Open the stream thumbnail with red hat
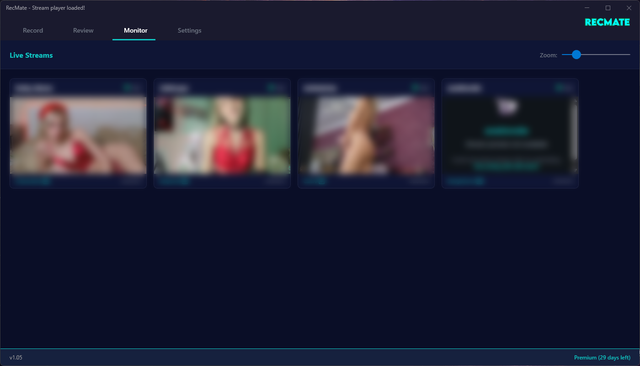Viewport: 640px width, 366px height. click(x=78, y=135)
